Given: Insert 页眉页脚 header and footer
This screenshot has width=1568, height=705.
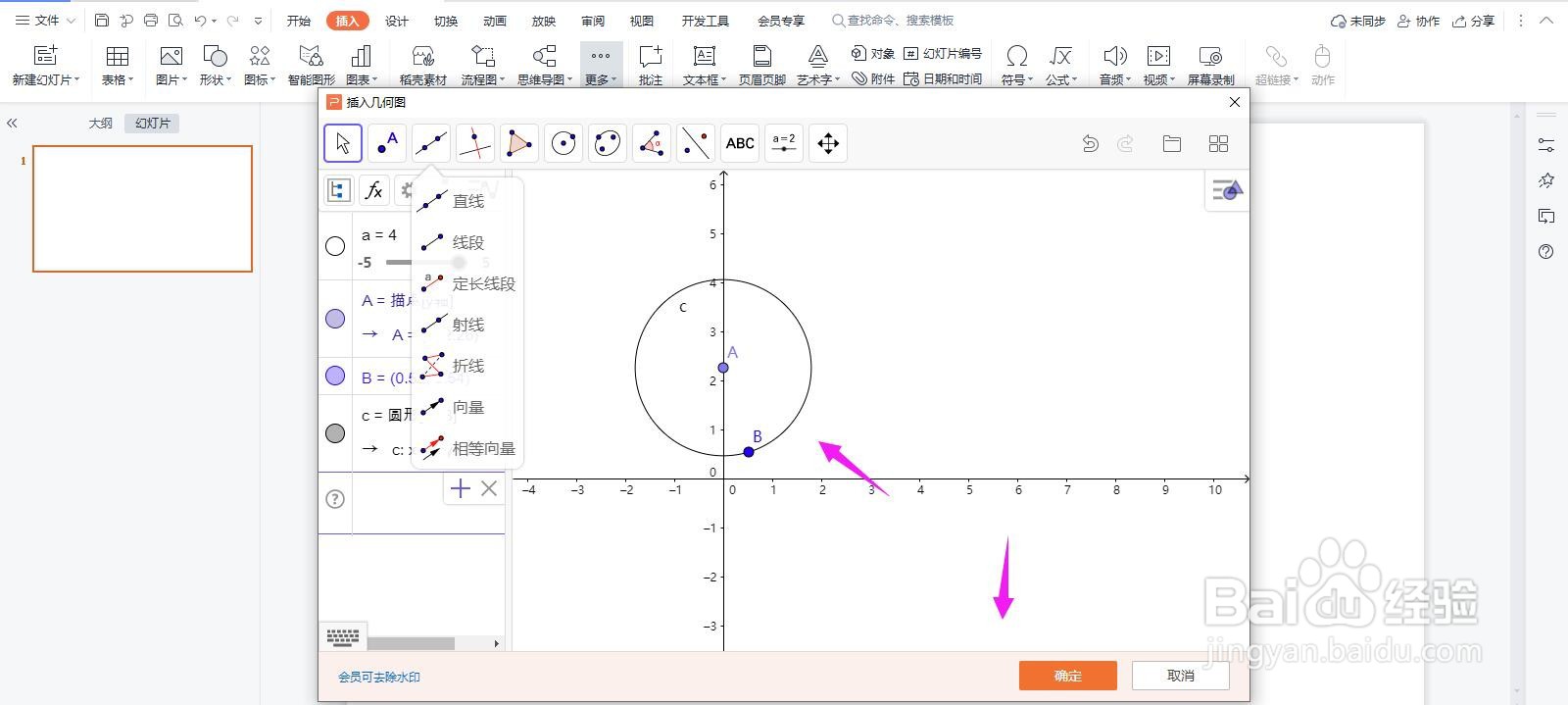Looking at the screenshot, I should pyautogui.click(x=762, y=65).
